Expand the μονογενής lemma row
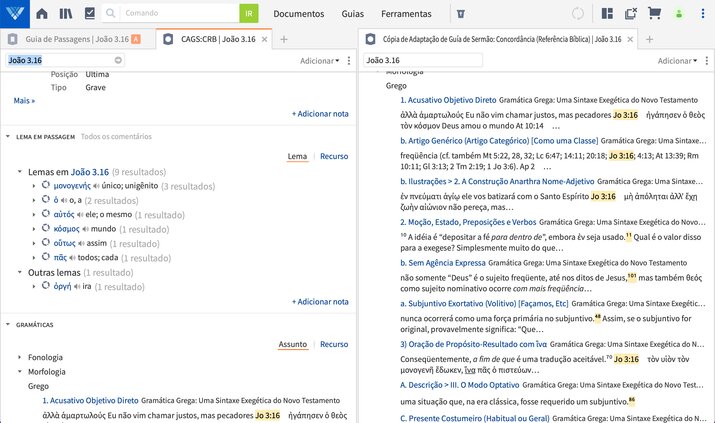Image resolution: width=715 pixels, height=423 pixels. [34, 186]
